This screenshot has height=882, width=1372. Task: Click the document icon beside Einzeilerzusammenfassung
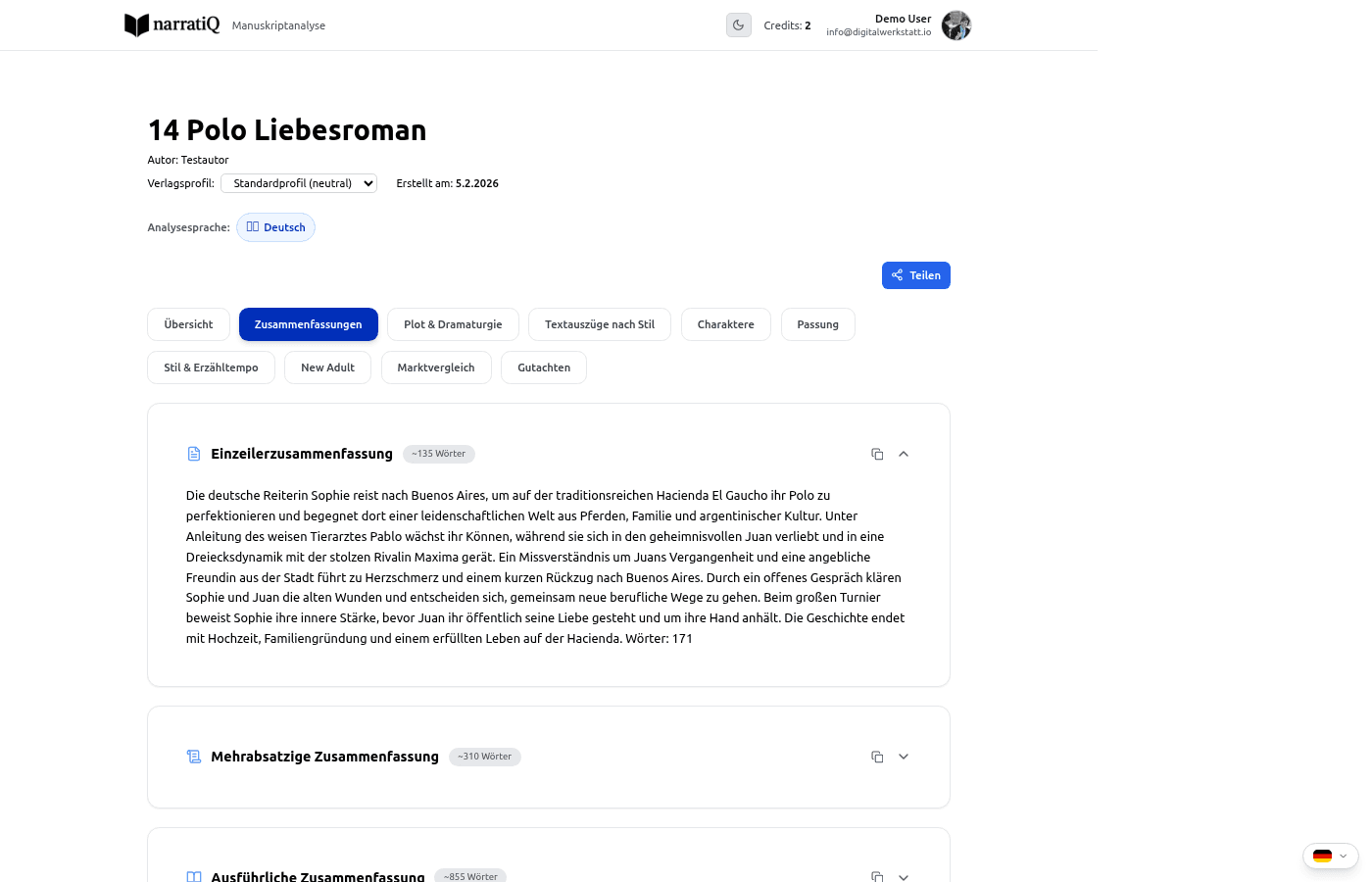click(x=193, y=454)
